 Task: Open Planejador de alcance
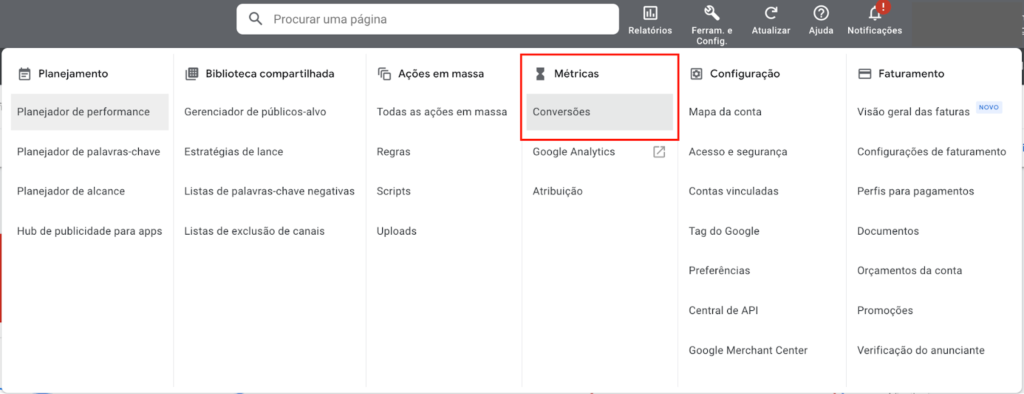(71, 191)
